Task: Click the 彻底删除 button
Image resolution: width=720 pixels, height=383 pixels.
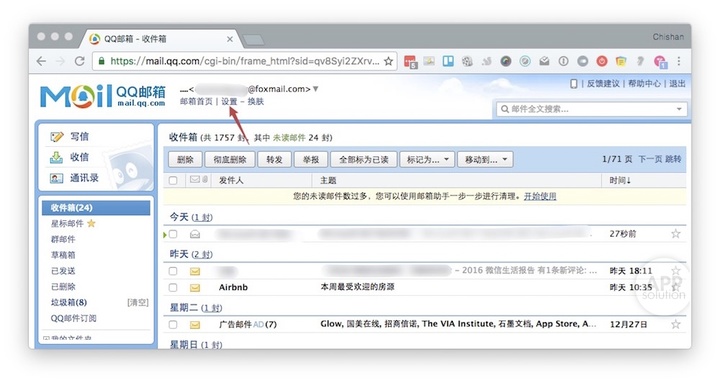Action: point(230,159)
